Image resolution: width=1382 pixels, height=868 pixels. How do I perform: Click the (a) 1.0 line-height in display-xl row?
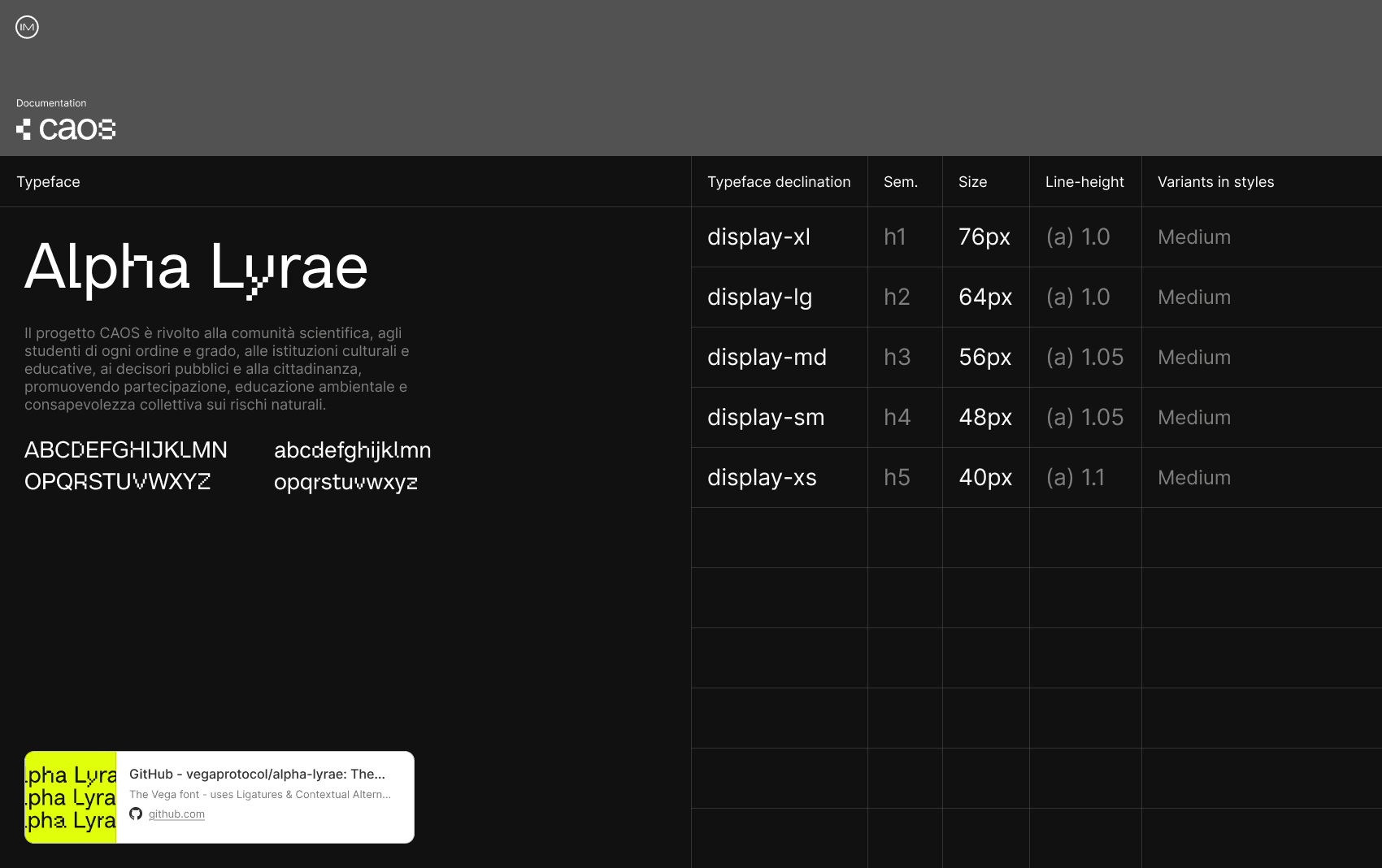[1078, 237]
